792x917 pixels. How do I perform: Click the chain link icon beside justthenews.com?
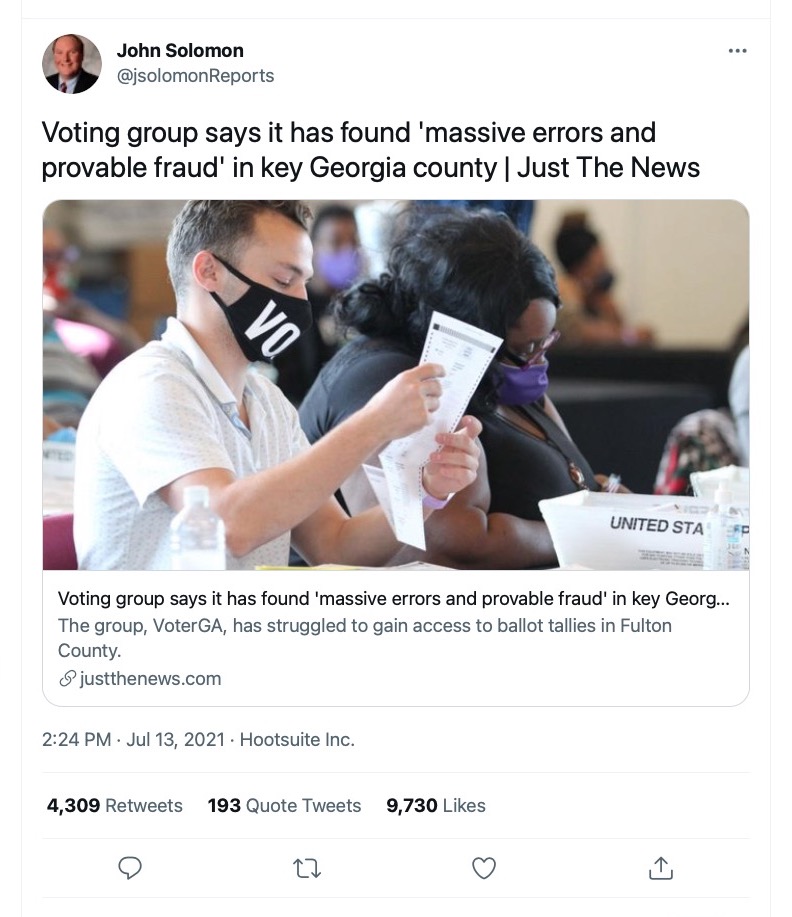tap(67, 679)
